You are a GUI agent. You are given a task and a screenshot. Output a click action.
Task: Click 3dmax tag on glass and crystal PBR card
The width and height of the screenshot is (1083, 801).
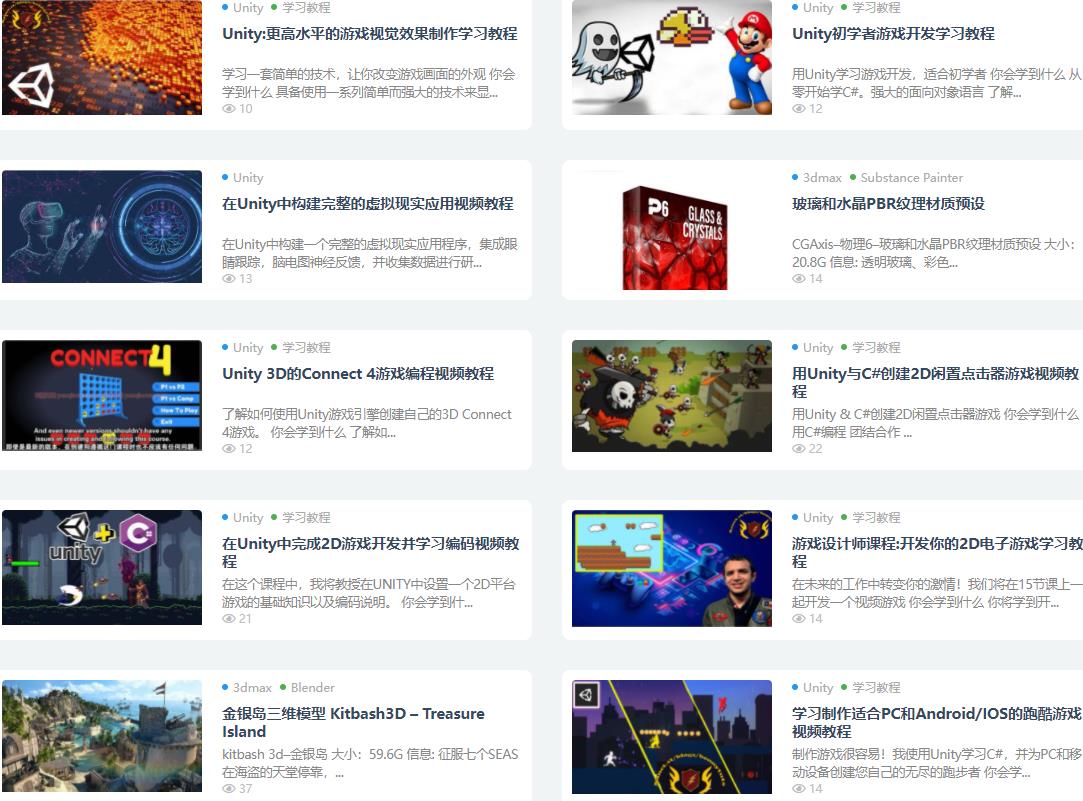click(822, 177)
